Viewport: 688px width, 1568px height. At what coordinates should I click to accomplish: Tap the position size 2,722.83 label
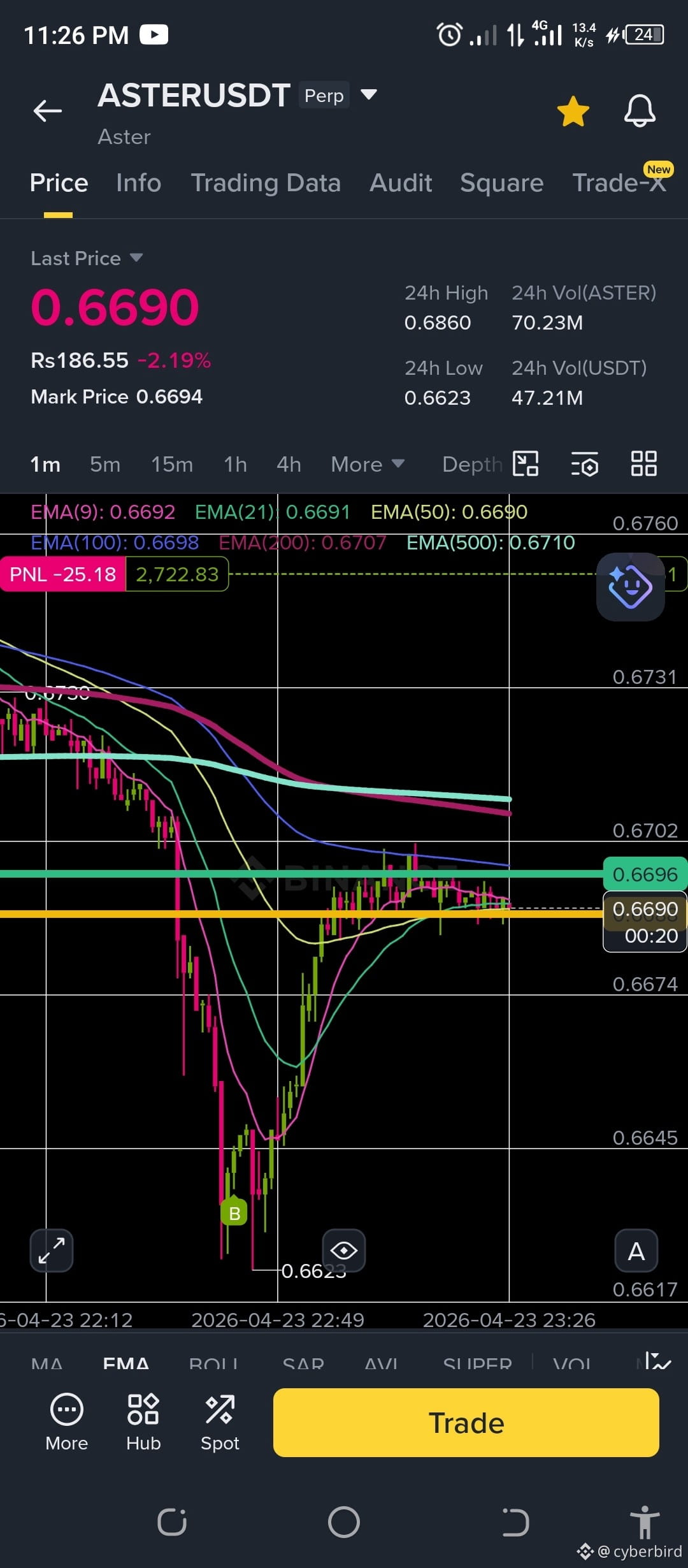pyautogui.click(x=177, y=574)
